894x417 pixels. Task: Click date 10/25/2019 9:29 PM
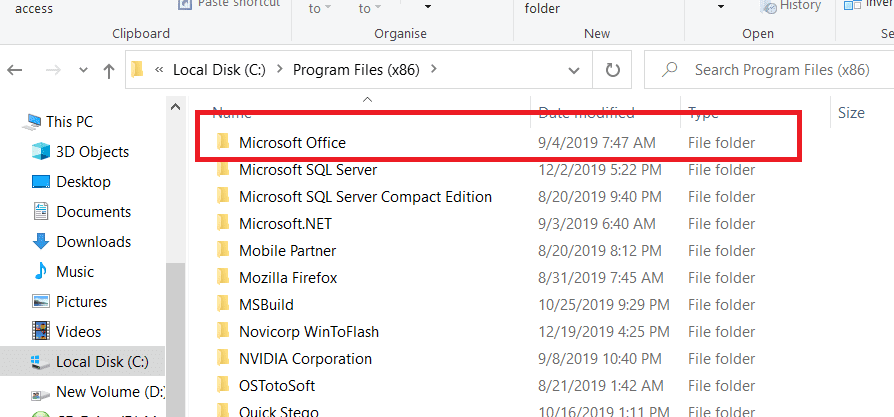pos(604,305)
